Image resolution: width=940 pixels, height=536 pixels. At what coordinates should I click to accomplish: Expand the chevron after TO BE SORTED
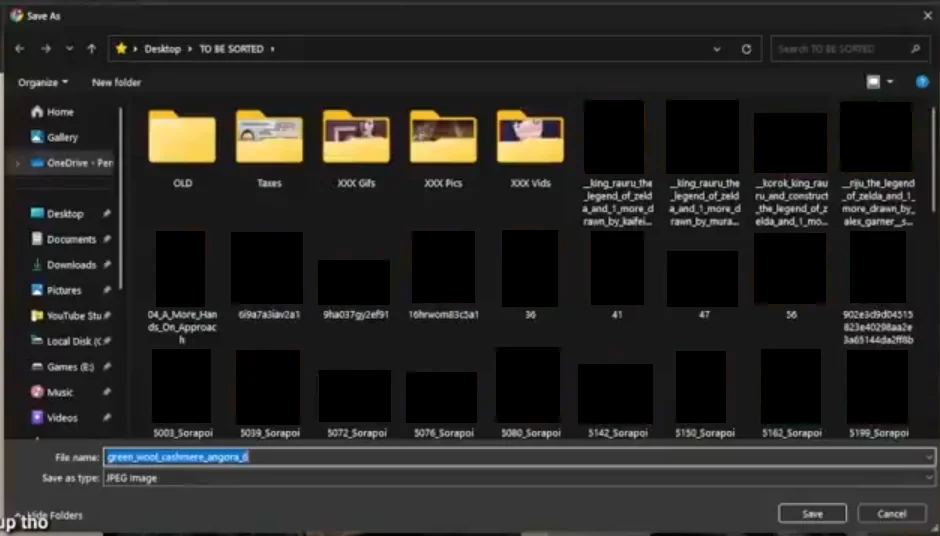click(x=272, y=49)
